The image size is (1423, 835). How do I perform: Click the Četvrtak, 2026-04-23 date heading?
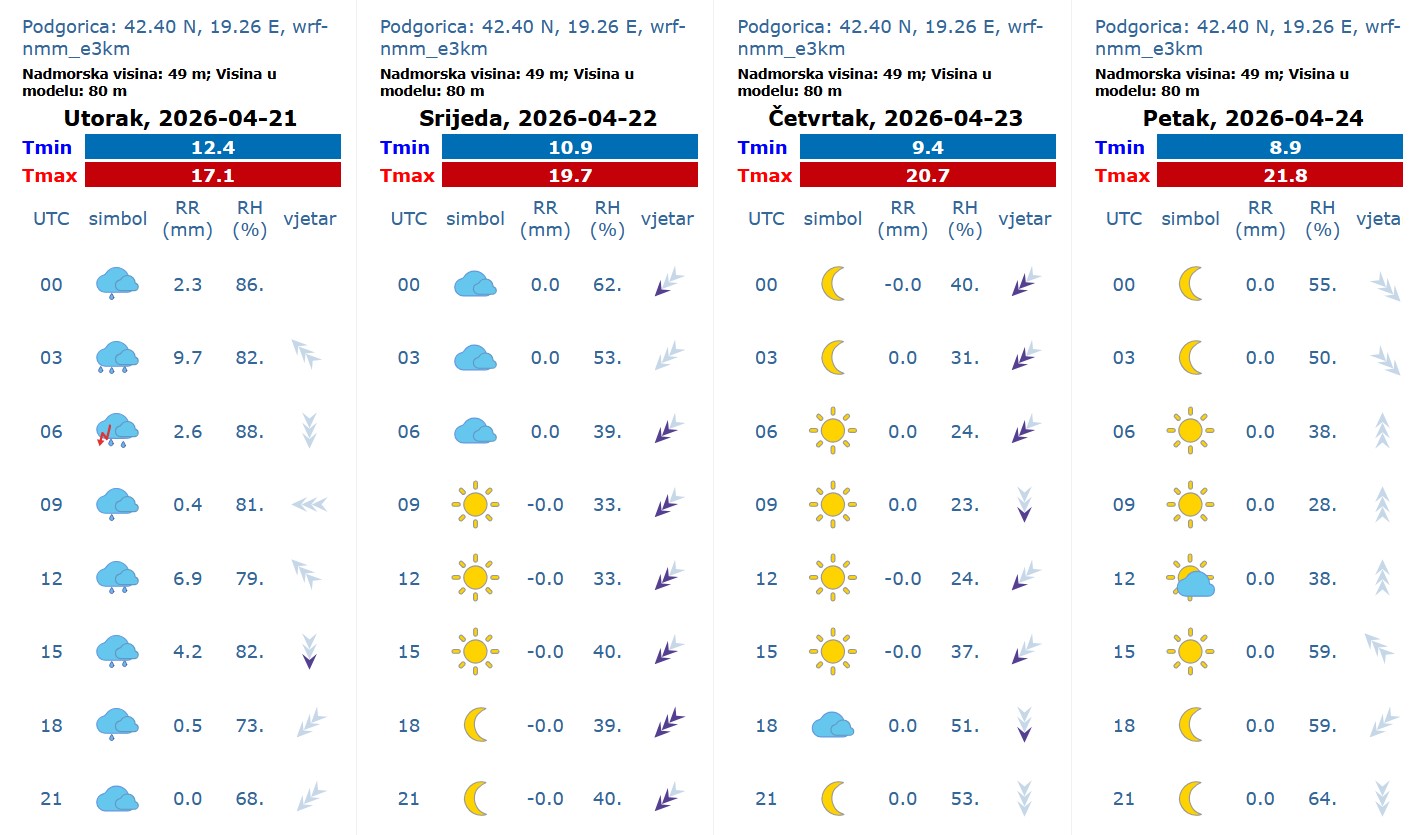895,118
